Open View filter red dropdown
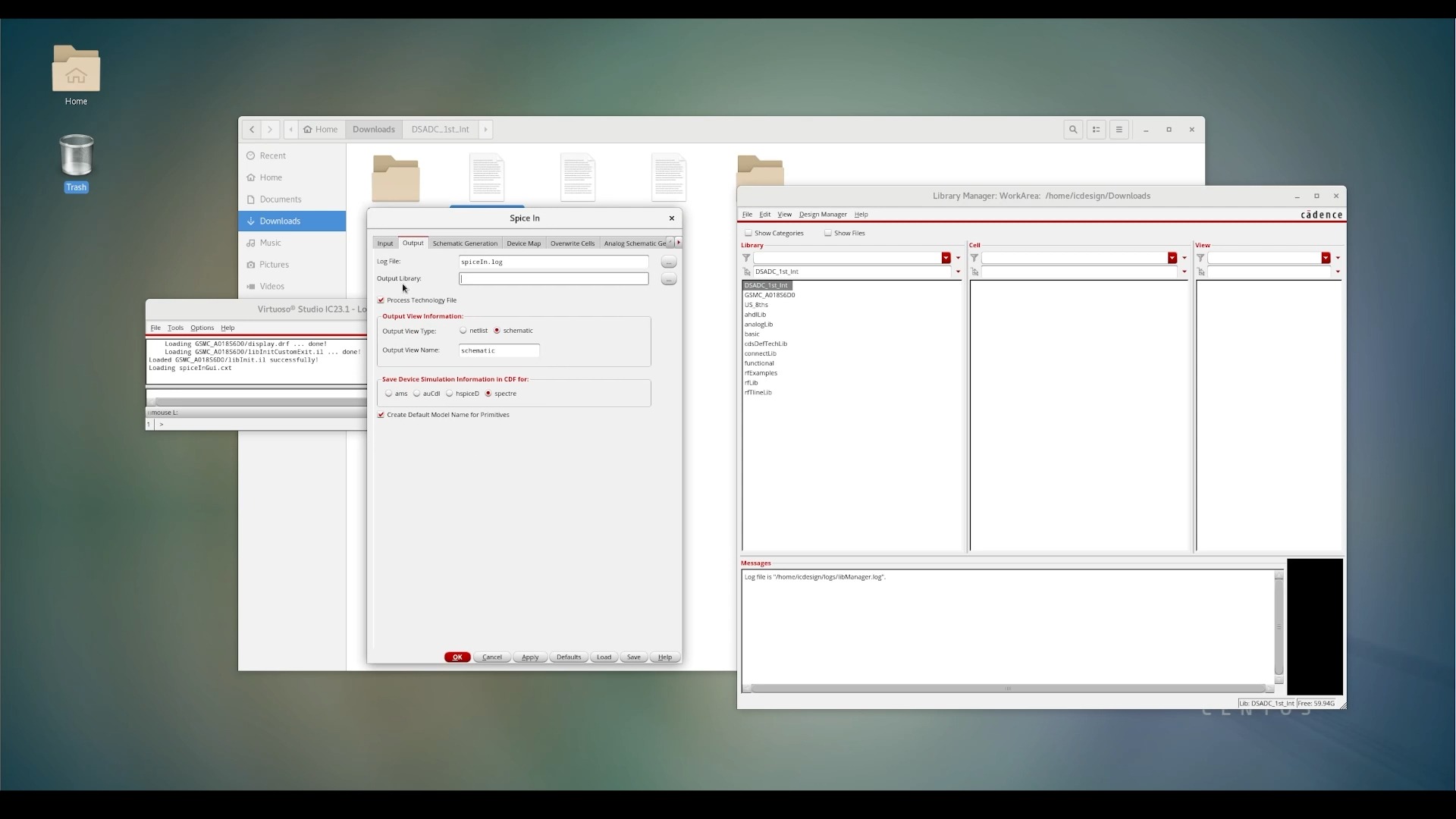Screen dimensions: 1456x819 pos(1326,258)
